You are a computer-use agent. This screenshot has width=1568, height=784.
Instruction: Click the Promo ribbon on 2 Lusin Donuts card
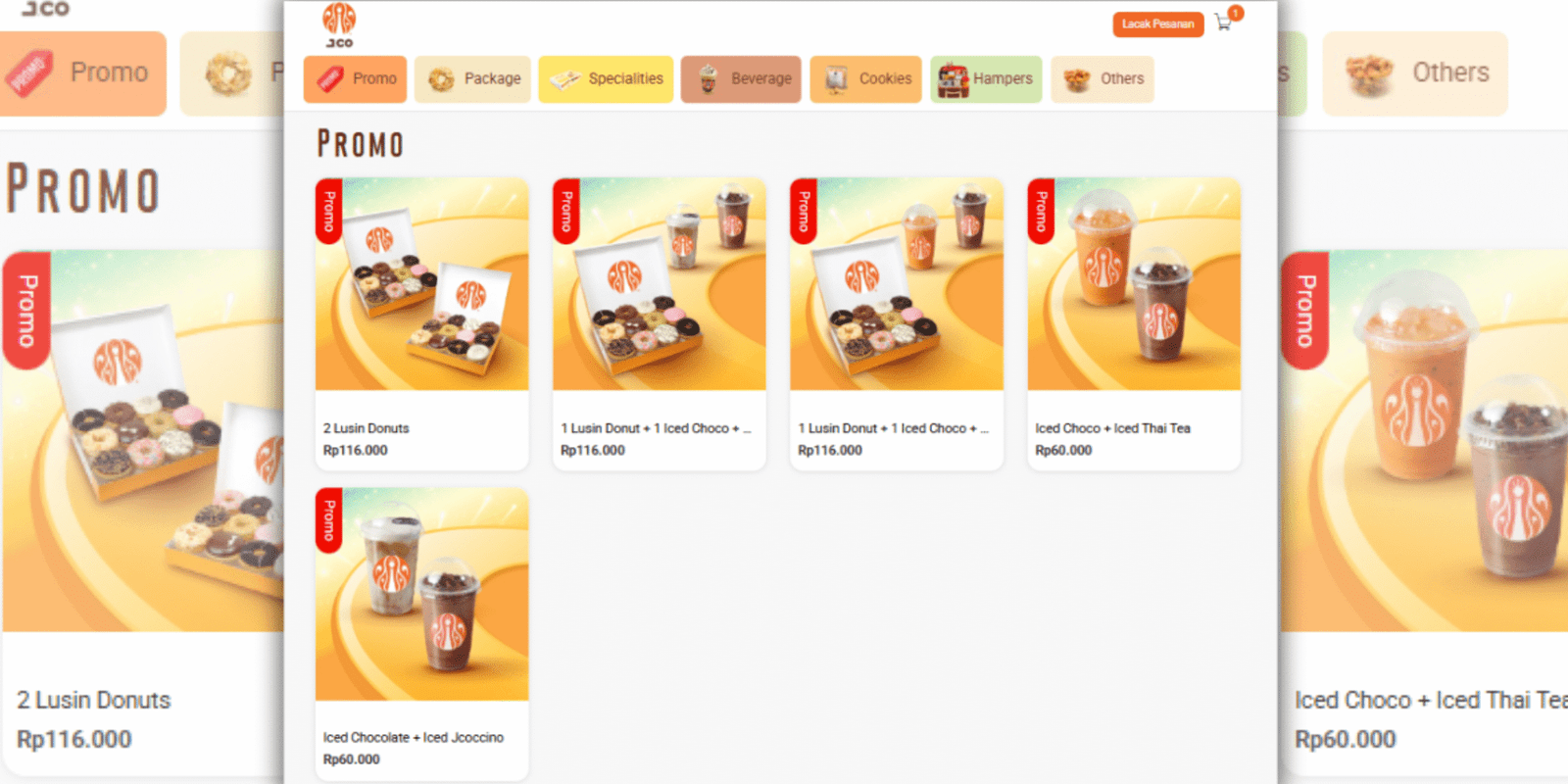tap(328, 211)
